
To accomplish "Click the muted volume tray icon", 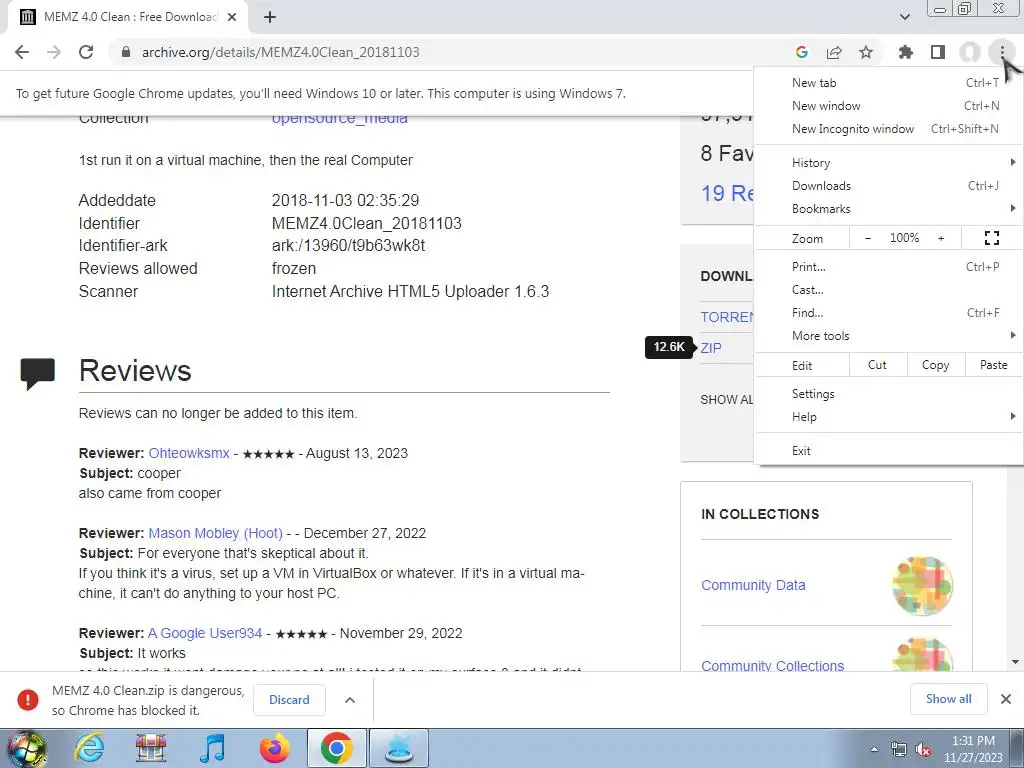I will (x=923, y=750).
